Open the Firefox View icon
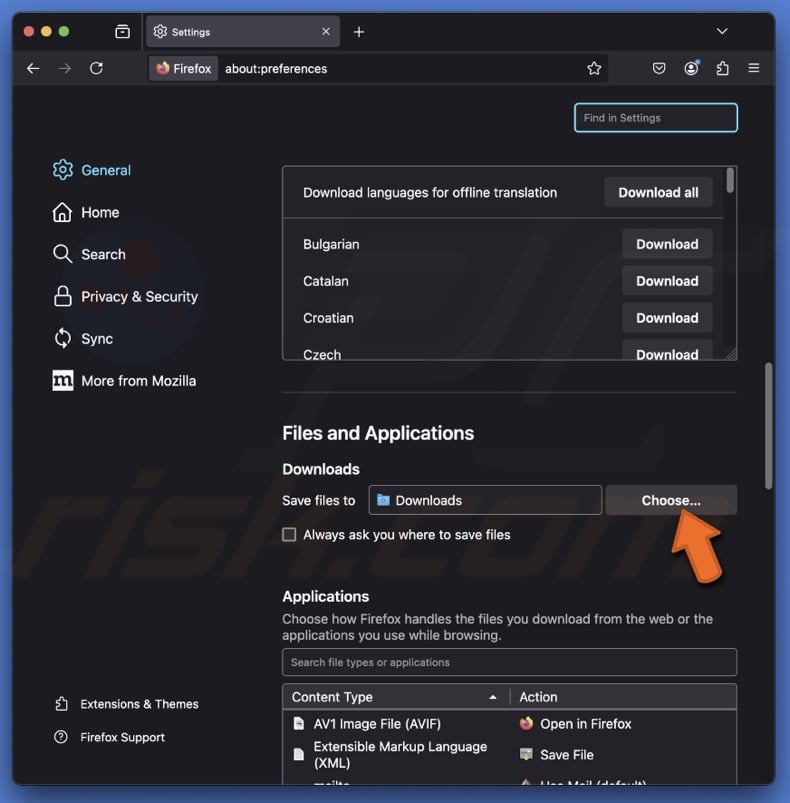Viewport: 790px width, 803px height. 122,32
